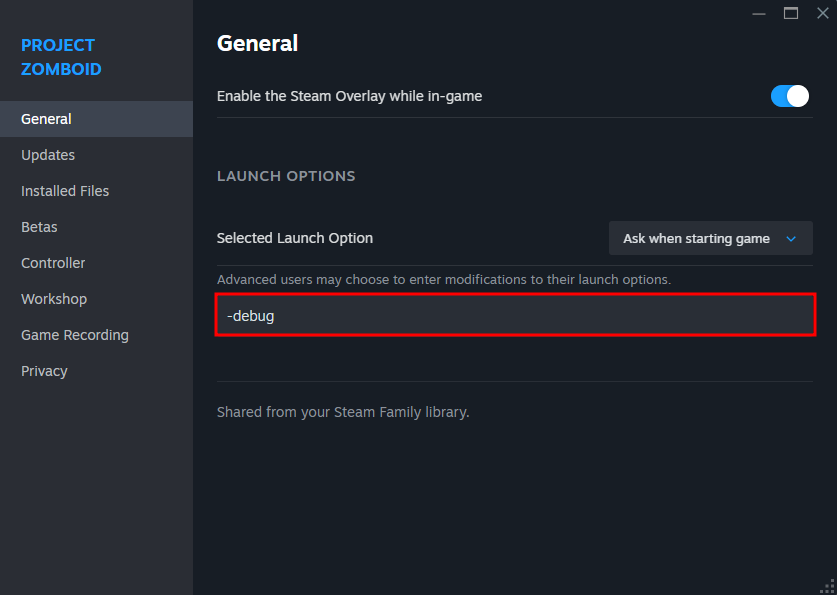Click the blue chevron arrow of launch option dropdown
The image size is (837, 595).
coord(791,239)
